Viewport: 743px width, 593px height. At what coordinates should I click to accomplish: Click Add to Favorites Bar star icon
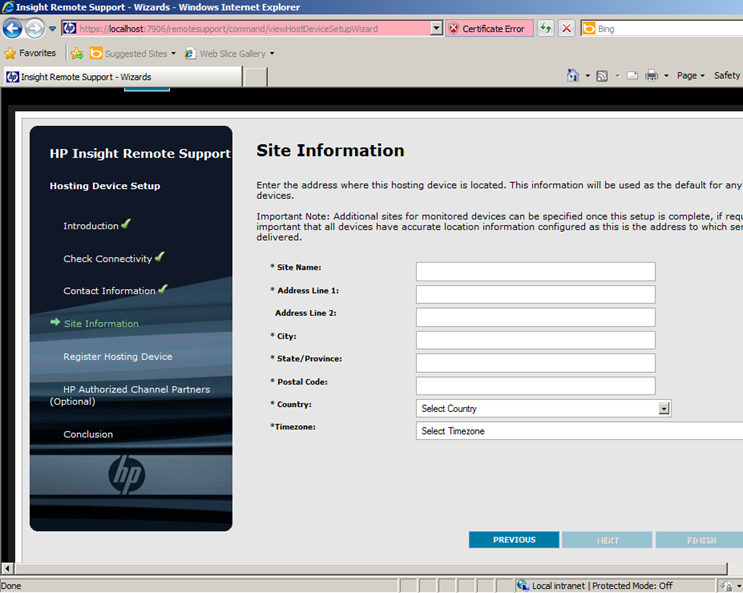tap(77, 54)
